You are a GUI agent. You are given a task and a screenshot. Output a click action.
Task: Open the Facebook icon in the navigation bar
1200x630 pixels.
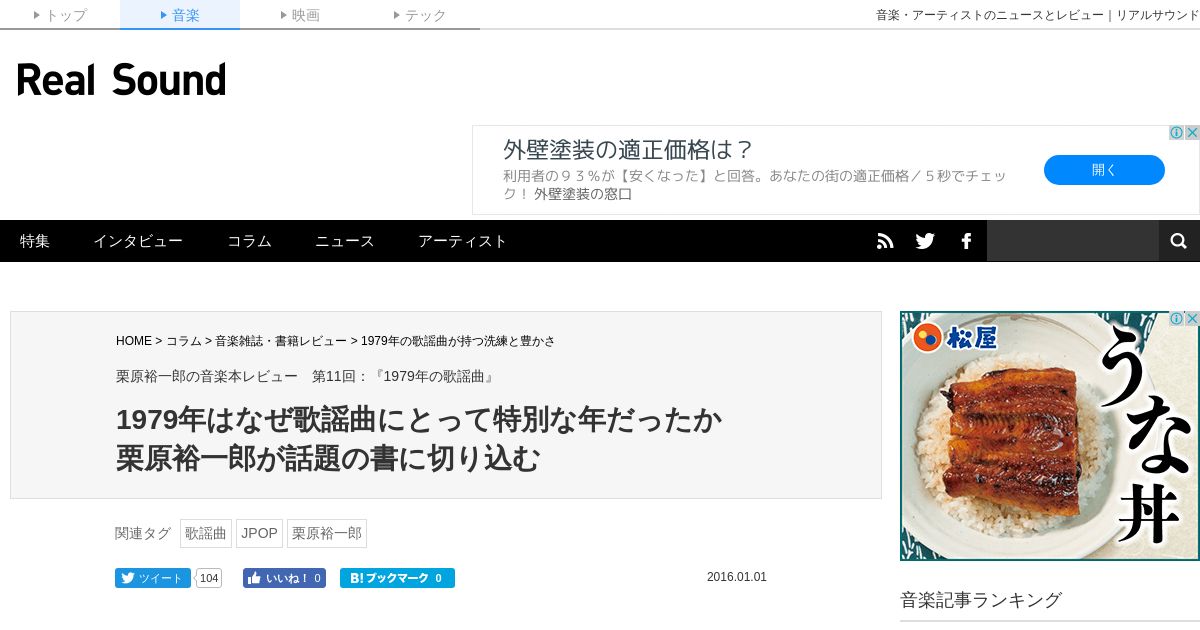tap(966, 241)
